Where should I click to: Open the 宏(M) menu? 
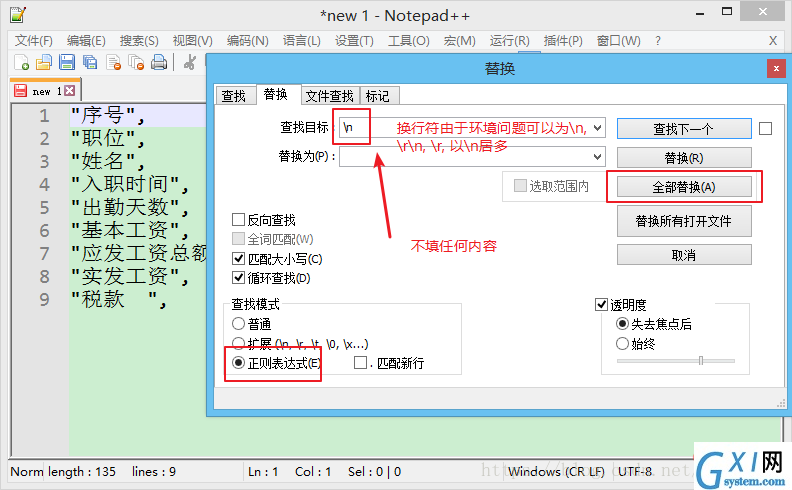tap(460, 40)
